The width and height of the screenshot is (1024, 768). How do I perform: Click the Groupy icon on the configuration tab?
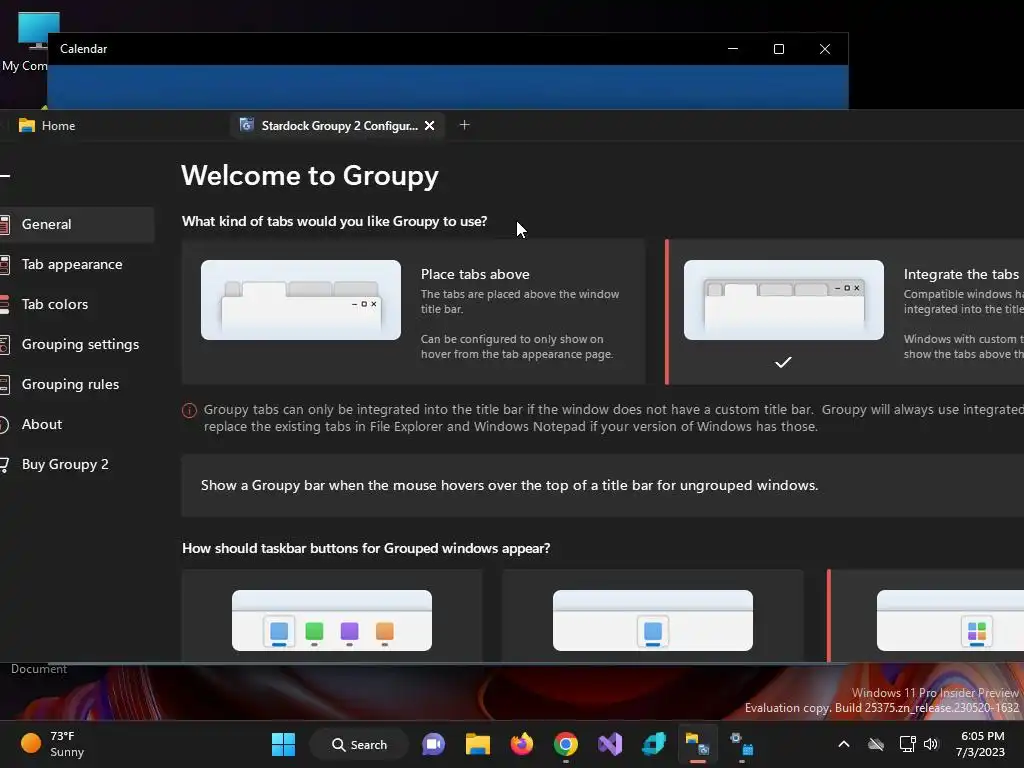tap(246, 125)
